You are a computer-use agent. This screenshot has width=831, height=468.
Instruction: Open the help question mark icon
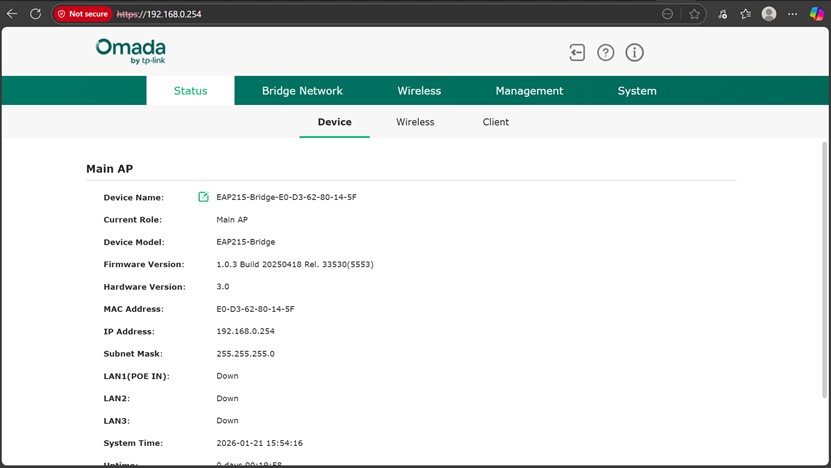(x=605, y=53)
